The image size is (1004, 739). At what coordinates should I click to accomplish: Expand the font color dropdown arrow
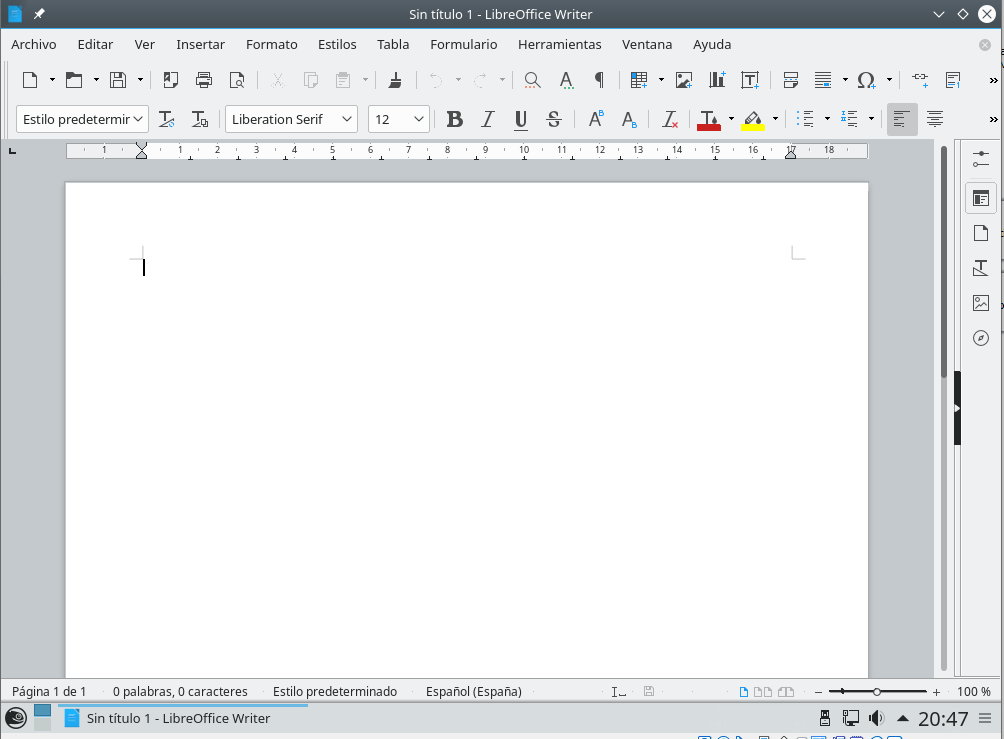(731, 119)
